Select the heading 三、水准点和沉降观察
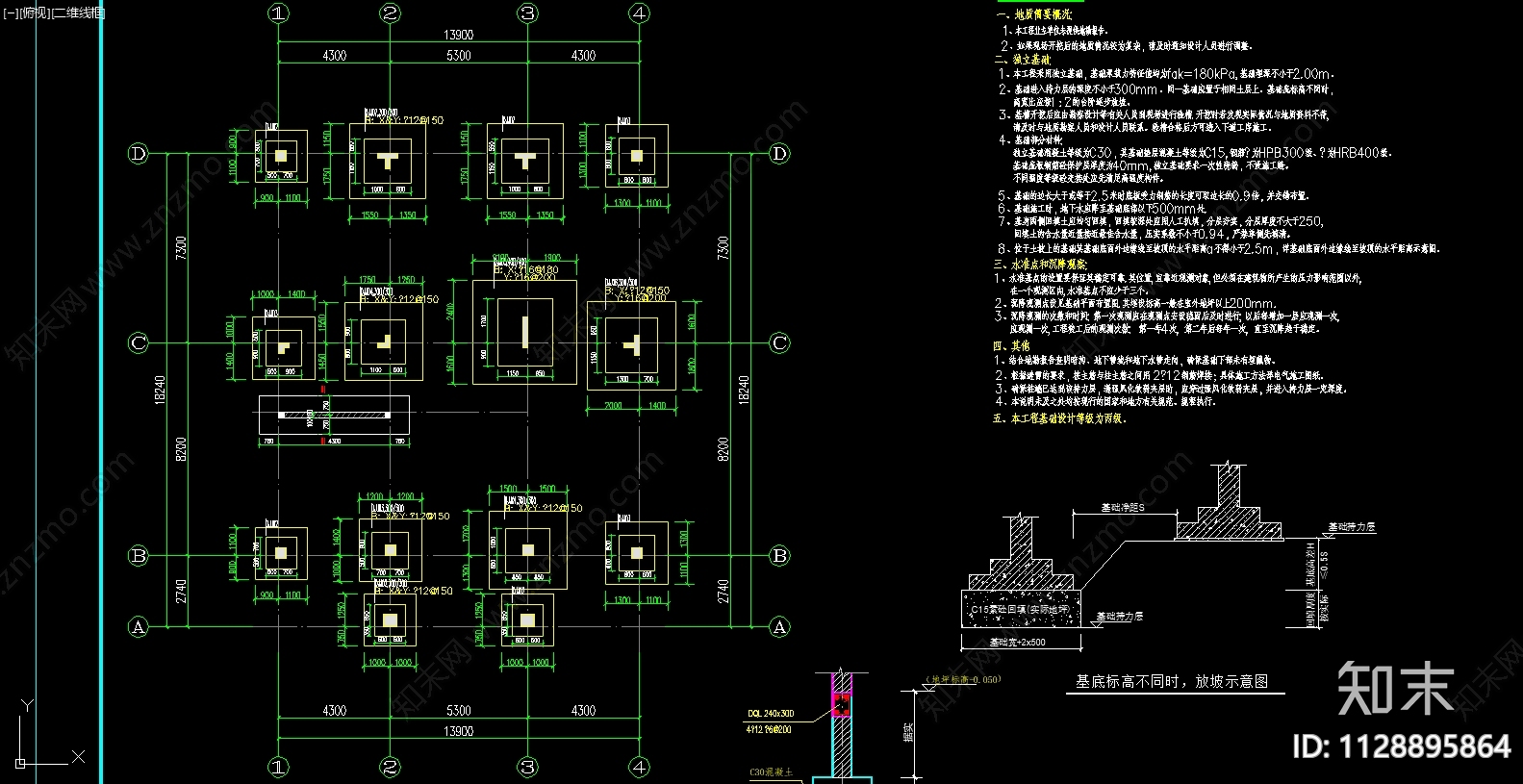Screen dimensions: 1523x784 pyautogui.click(x=1040, y=264)
